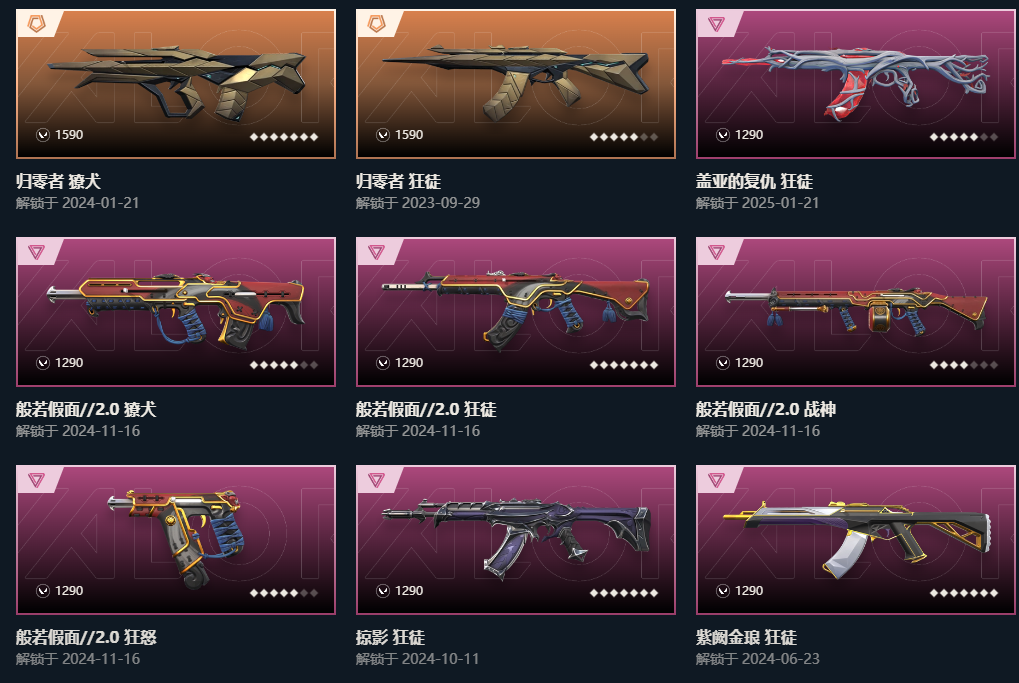Click the tier badge on 归零者 獠犬 card
Viewport: 1019px width, 683px height.
point(37,25)
